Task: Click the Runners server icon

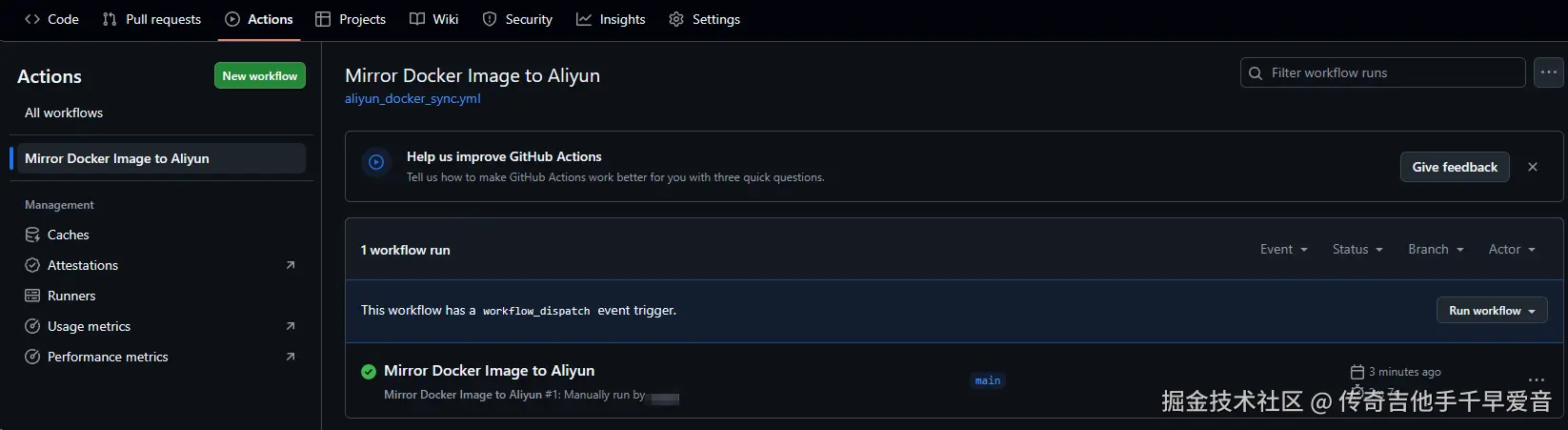Action: (x=32, y=296)
